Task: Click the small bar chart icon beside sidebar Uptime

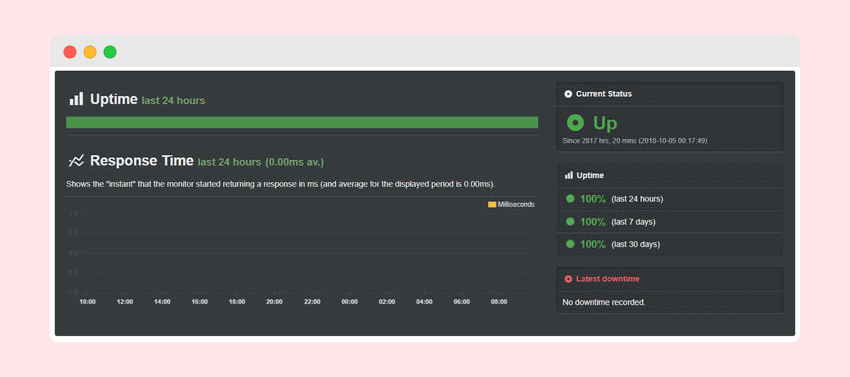Action: 569,175
